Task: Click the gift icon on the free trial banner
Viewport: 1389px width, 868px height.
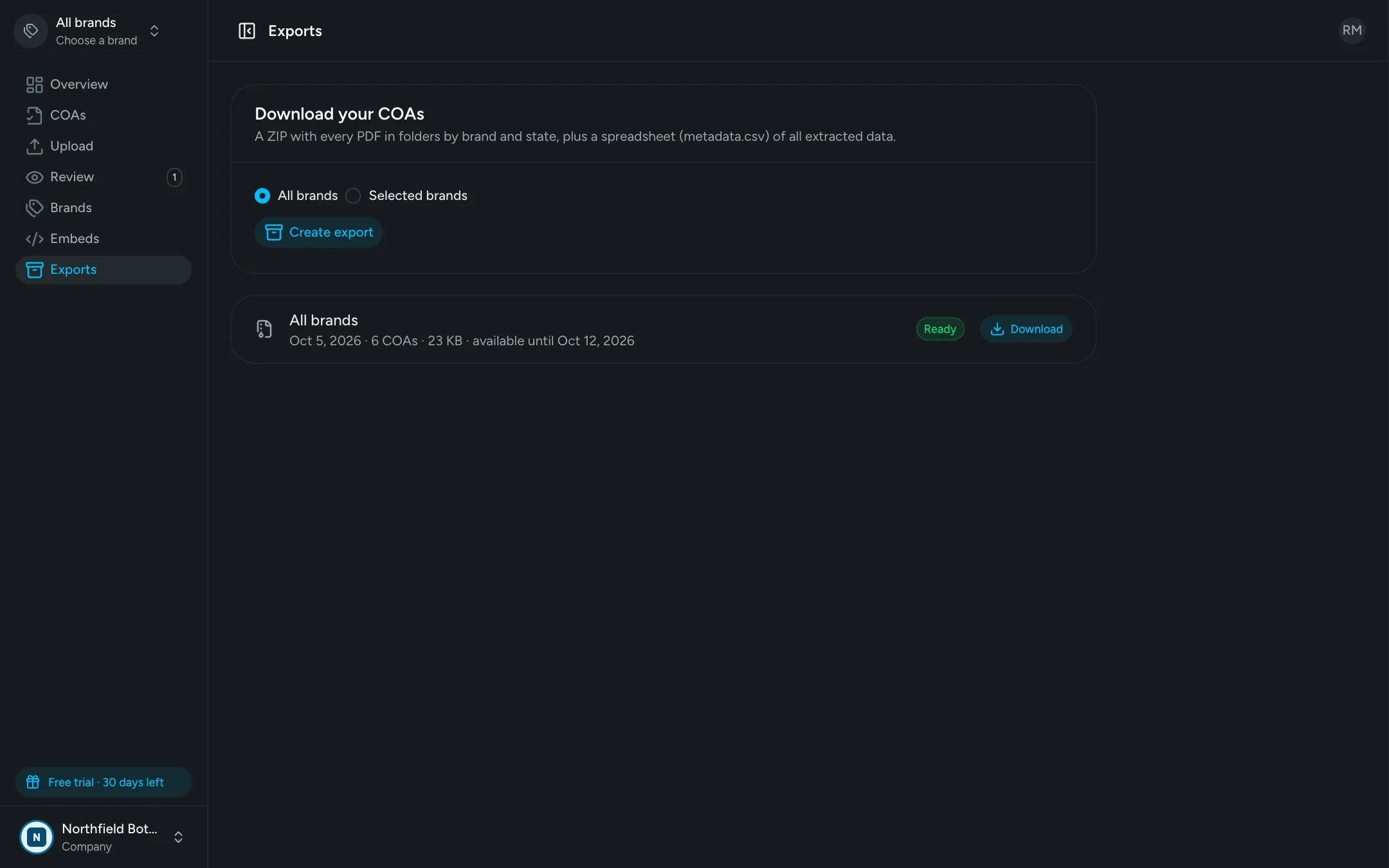Action: [x=33, y=782]
